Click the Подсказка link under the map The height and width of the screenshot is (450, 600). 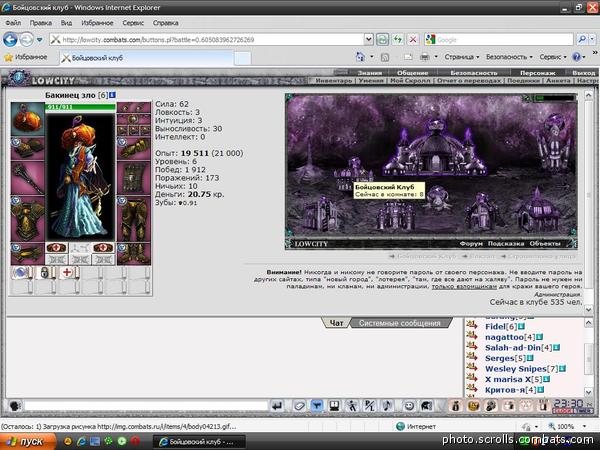coord(506,244)
